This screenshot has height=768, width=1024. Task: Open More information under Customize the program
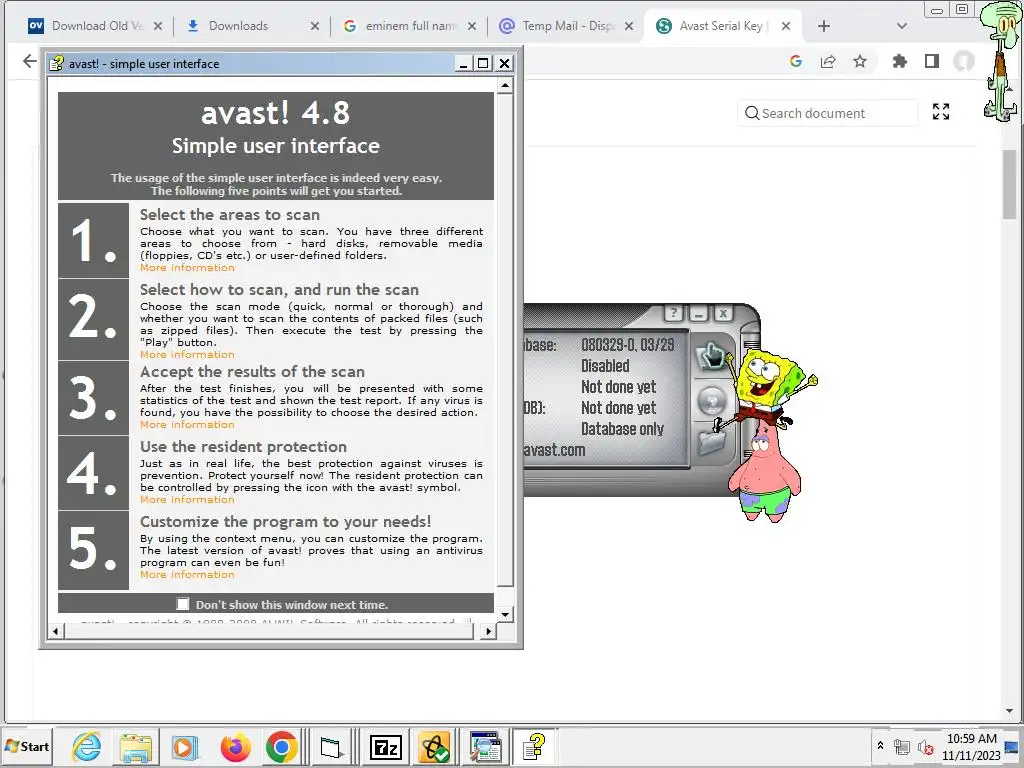[187, 575]
